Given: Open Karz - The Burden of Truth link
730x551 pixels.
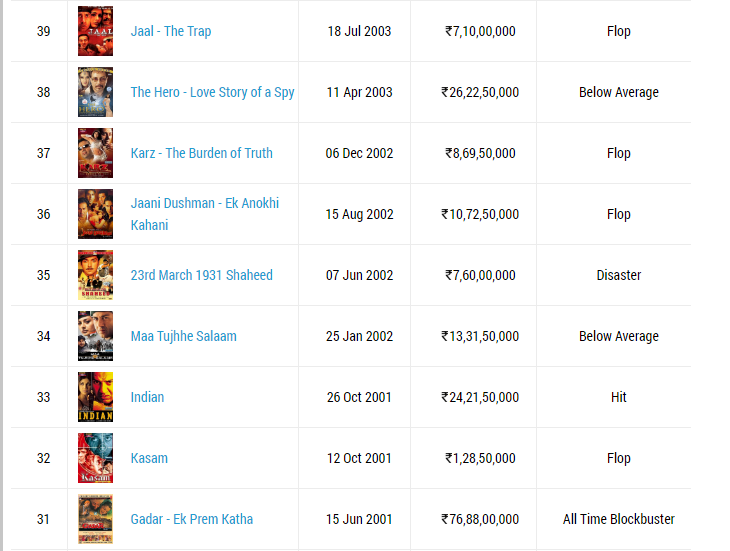Looking at the screenshot, I should (201, 153).
